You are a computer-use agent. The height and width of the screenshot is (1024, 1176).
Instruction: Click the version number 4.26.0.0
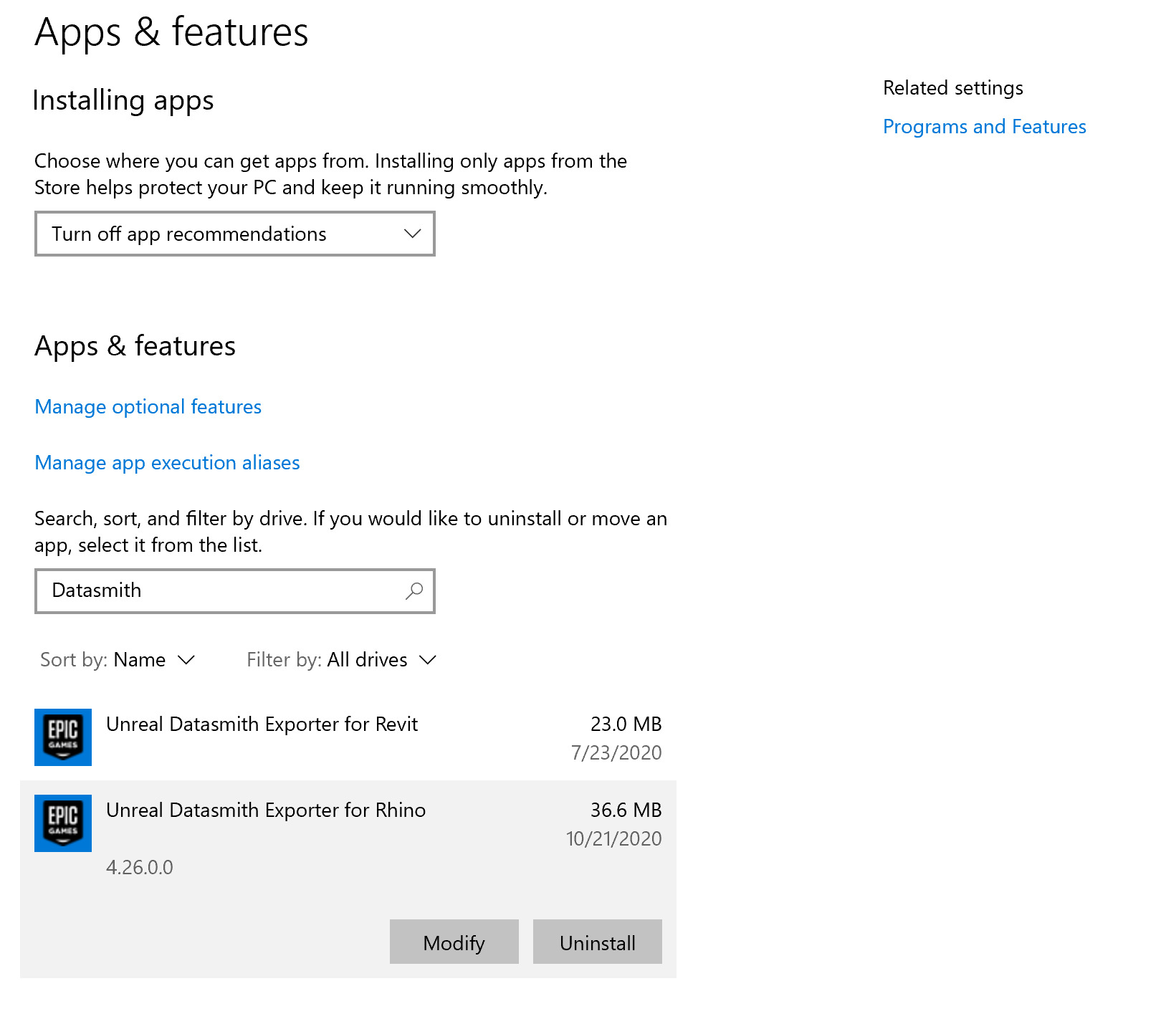140,867
